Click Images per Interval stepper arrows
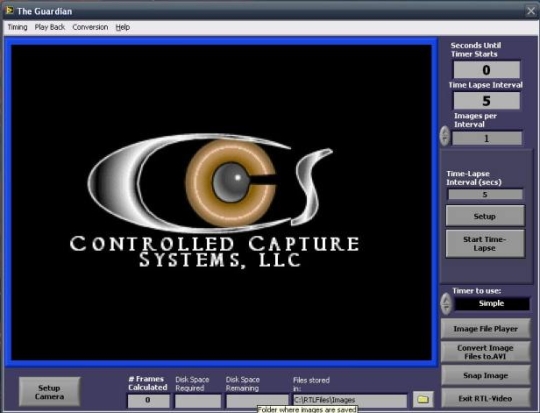 tap(445, 136)
